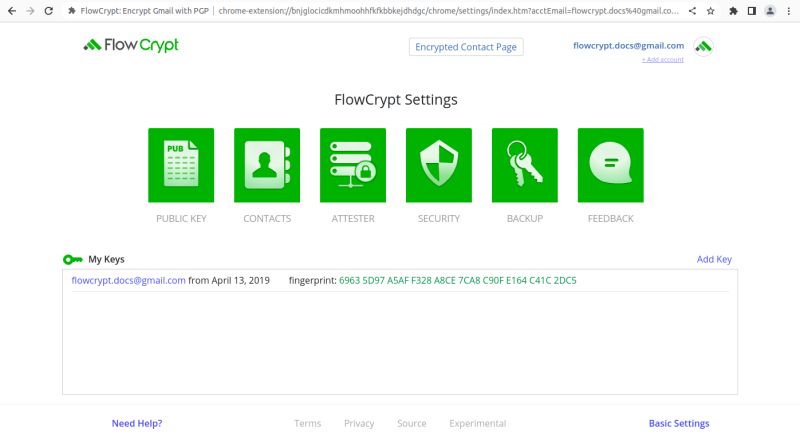The width and height of the screenshot is (800, 441).
Task: Bookmark this page with star icon
Action: pos(711,11)
